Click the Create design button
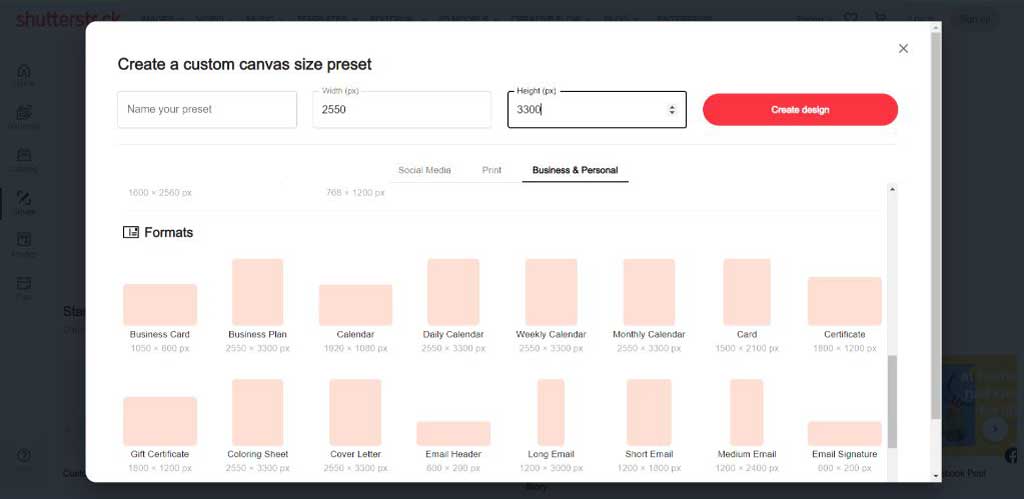1024x499 pixels. tap(800, 110)
